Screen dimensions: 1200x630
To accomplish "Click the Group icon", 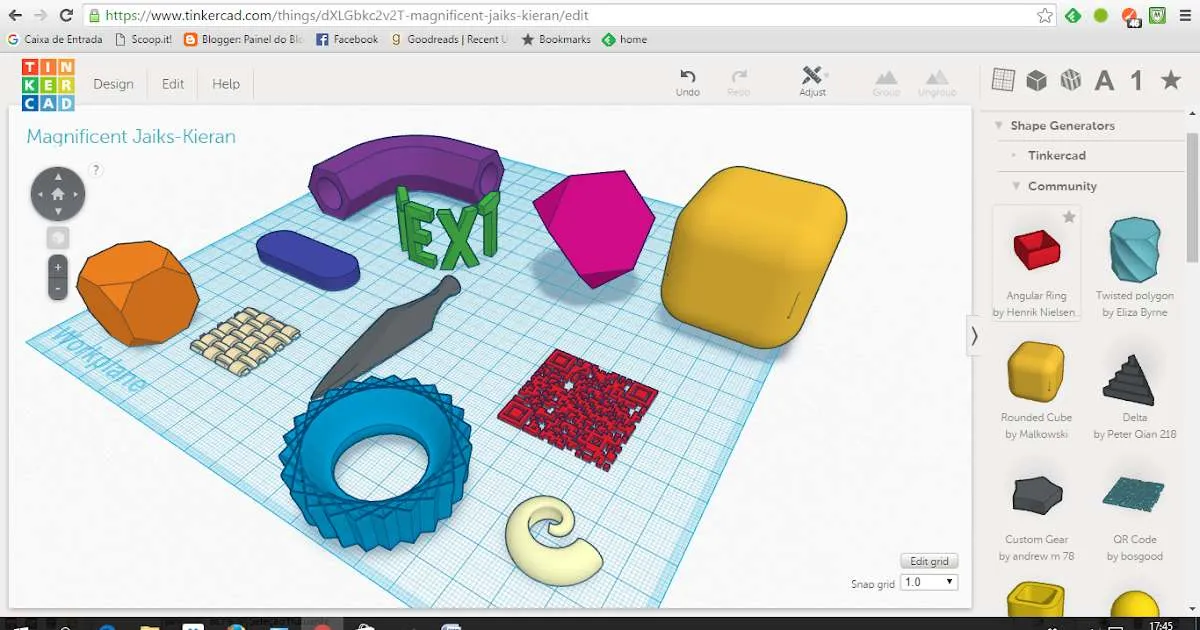I will 885,80.
